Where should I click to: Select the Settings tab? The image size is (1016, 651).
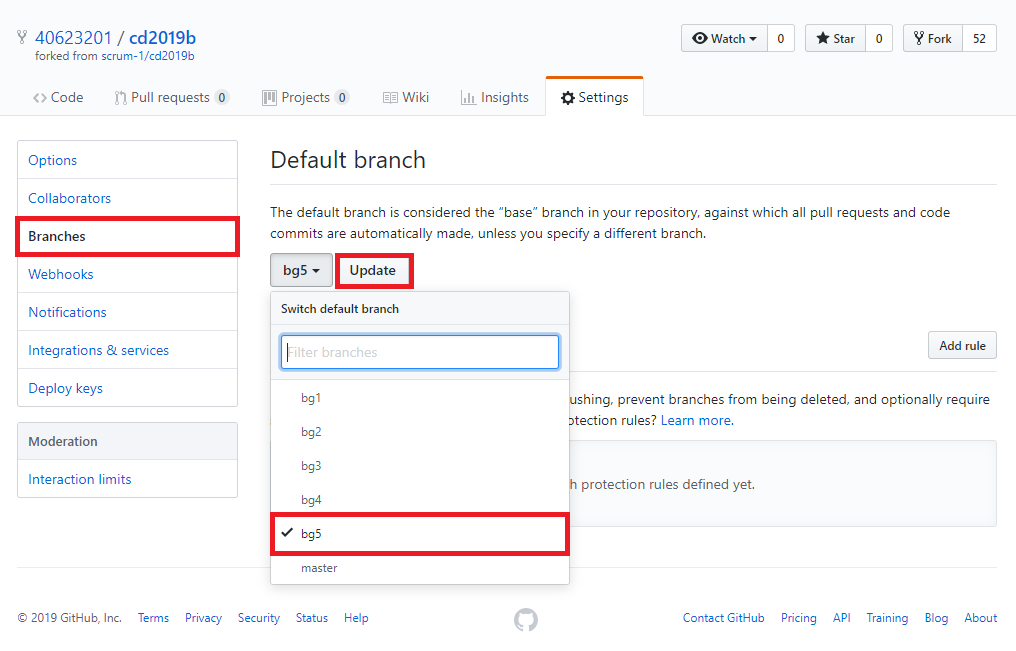595,97
